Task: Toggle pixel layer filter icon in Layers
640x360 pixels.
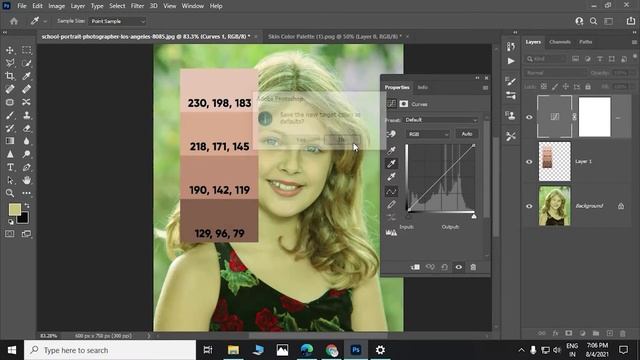Action: point(576,59)
